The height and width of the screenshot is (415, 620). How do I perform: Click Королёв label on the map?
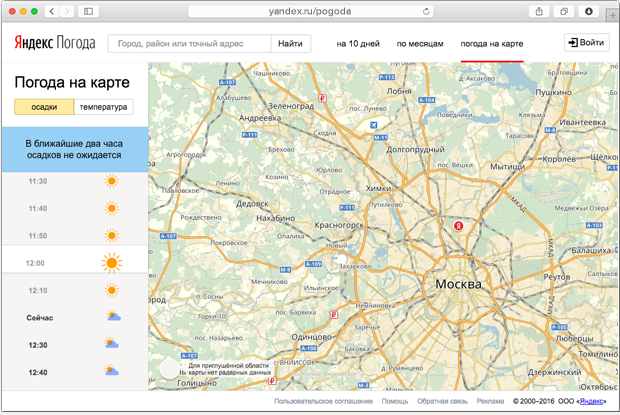[x=559, y=159]
